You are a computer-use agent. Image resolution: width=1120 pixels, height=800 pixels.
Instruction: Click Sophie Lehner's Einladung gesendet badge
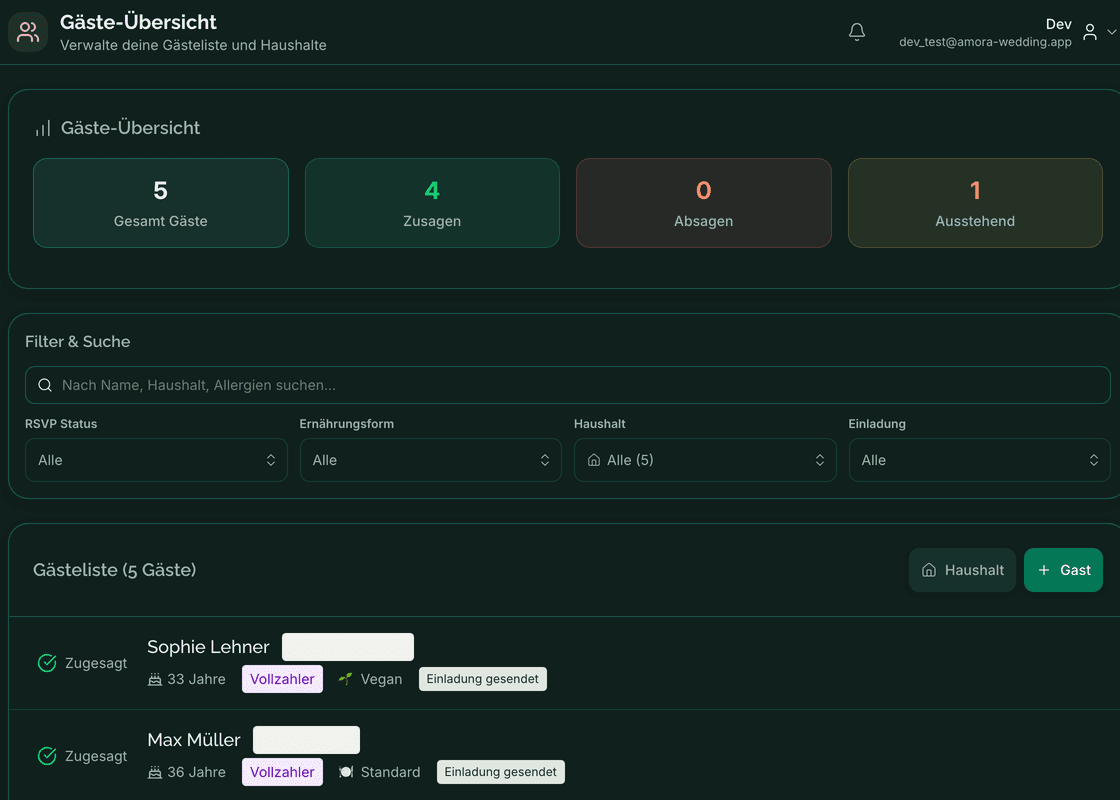coord(483,679)
